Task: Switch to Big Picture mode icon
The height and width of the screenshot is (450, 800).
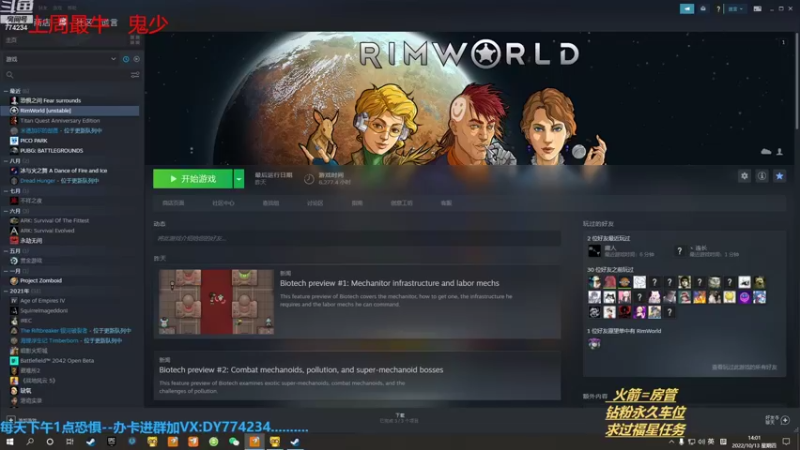Action: [x=757, y=9]
